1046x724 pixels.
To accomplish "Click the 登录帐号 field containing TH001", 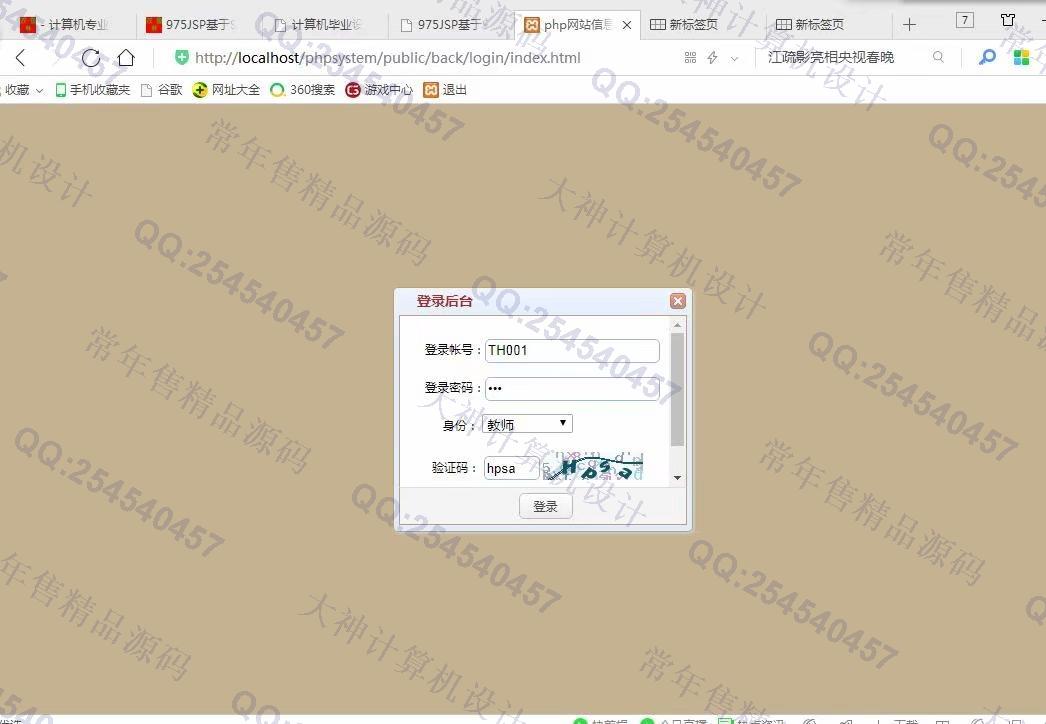I will pos(572,350).
